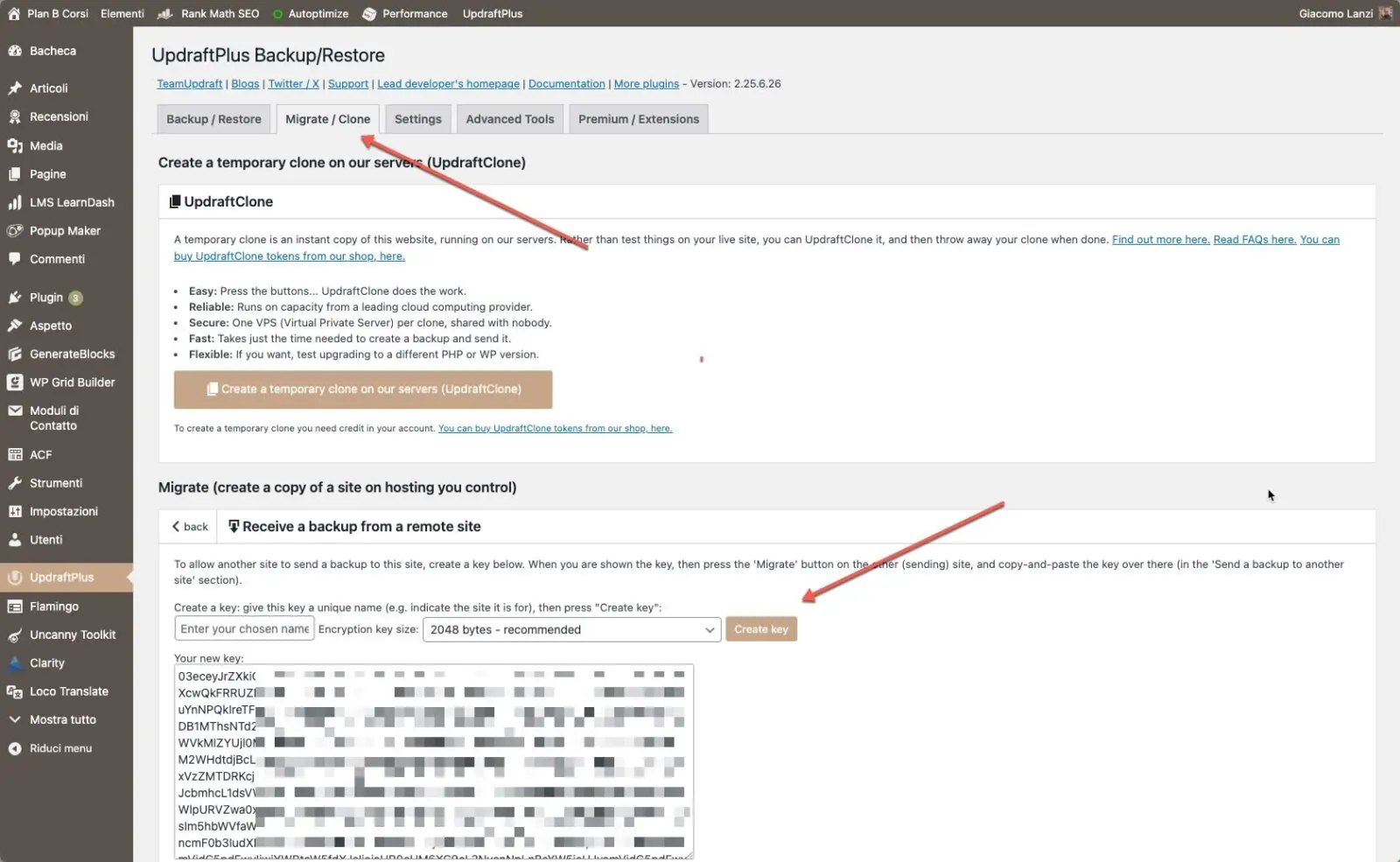The width and height of the screenshot is (1400, 862).
Task: Click Create a temporary clone button
Action: point(363,389)
